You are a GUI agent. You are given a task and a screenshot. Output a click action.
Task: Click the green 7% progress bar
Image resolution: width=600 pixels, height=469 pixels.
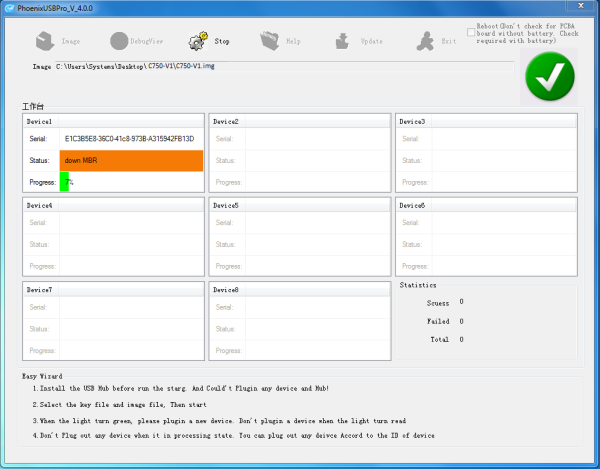coord(64,182)
